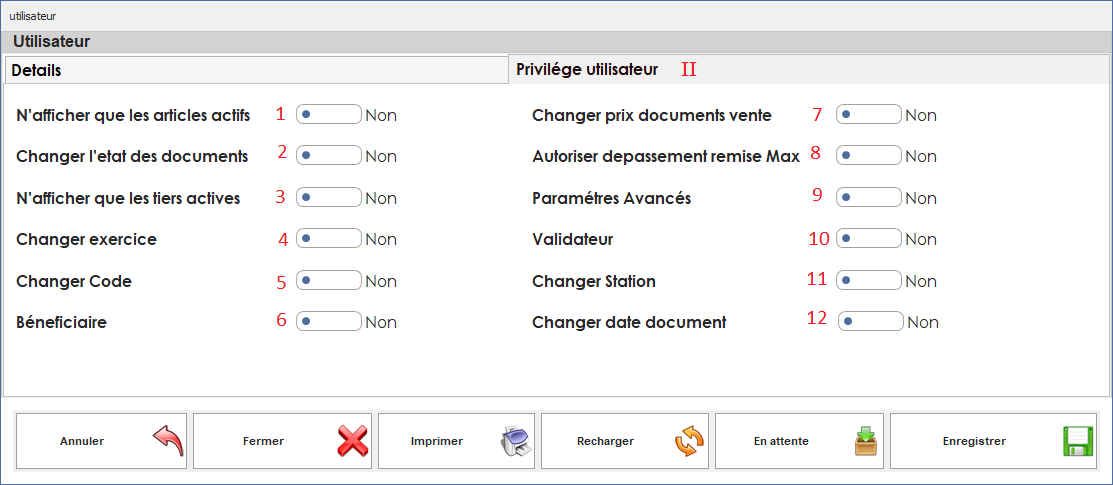Enable the Validateur privilege switch
1113x485 pixels.
click(869, 239)
